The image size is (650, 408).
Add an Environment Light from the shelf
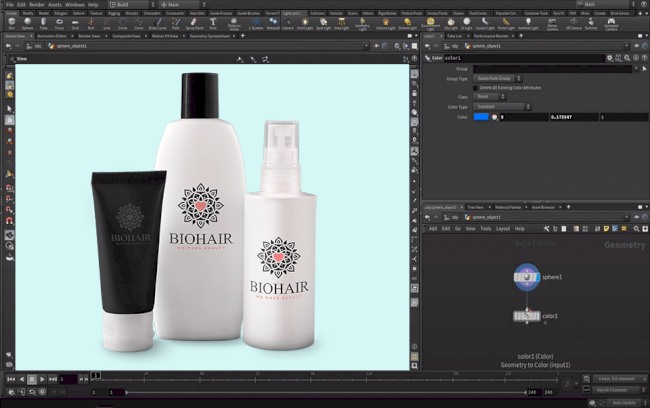point(430,24)
